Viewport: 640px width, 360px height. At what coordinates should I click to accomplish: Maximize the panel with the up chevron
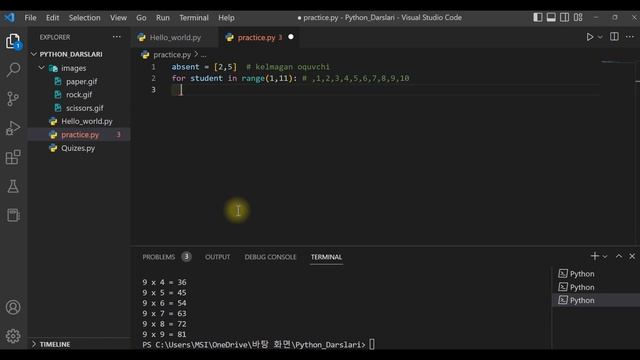pyautogui.click(x=619, y=256)
